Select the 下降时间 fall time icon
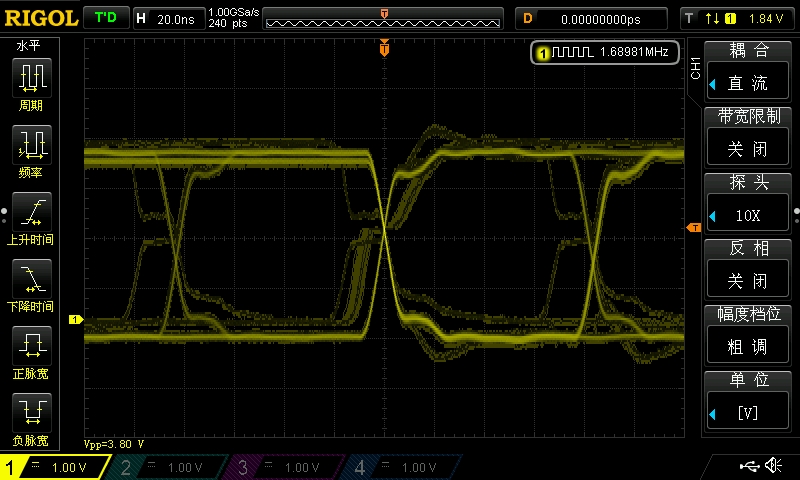This screenshot has width=800, height=480. click(32, 279)
